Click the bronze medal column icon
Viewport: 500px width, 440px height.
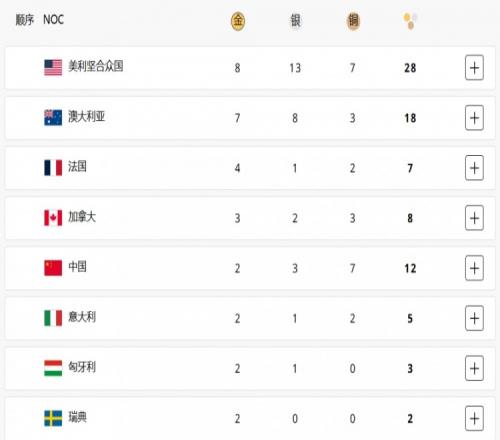[353, 21]
